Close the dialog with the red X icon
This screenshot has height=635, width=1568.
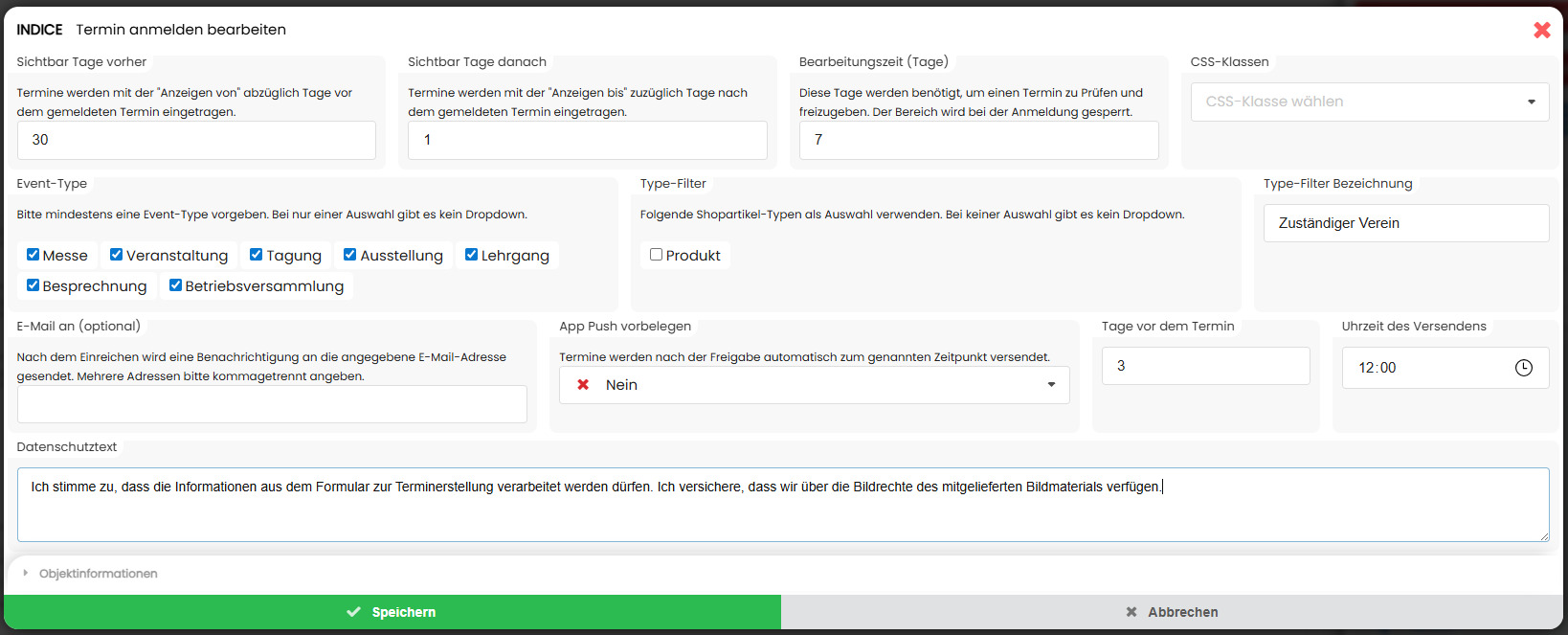tap(1541, 30)
